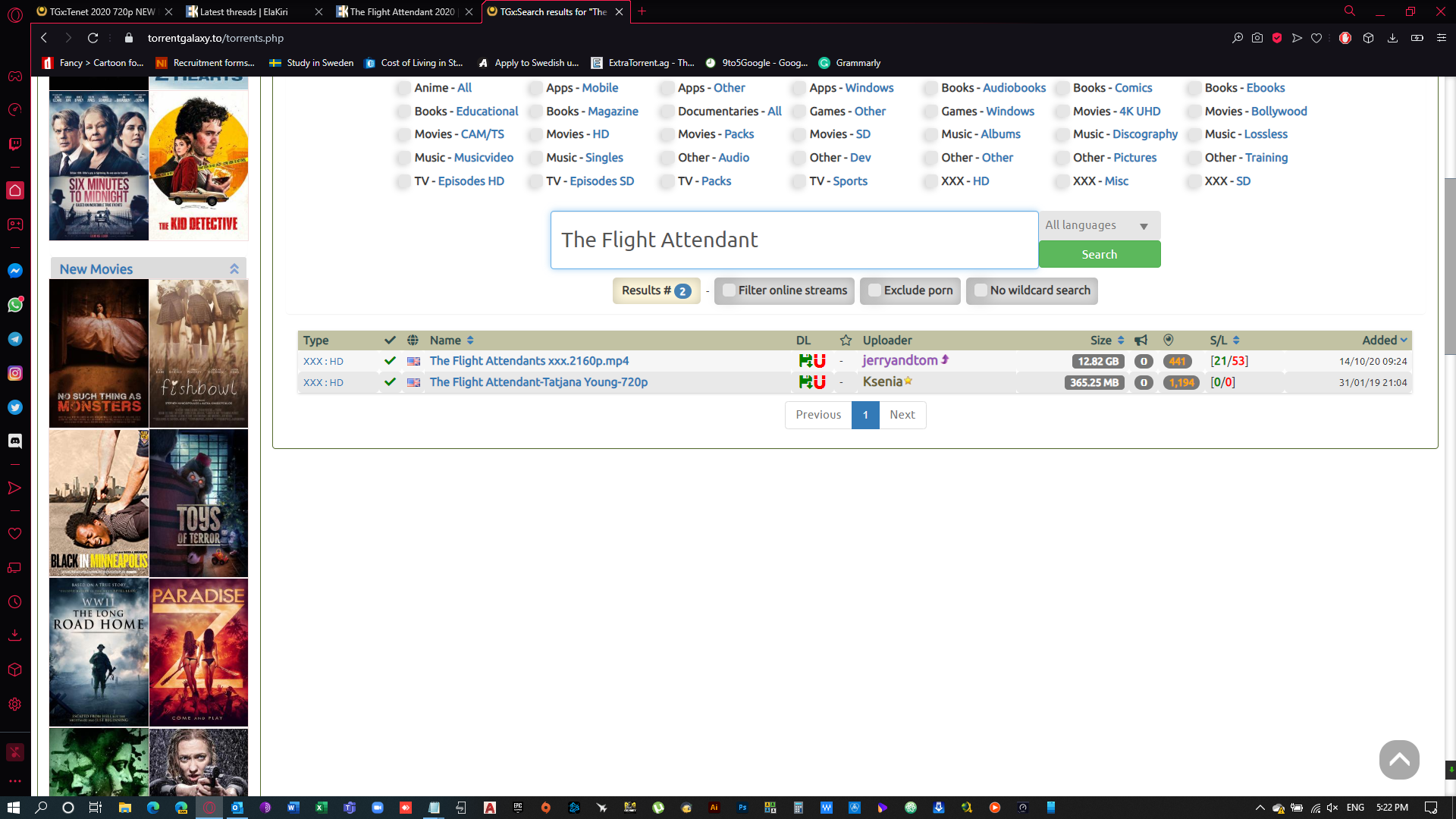Jump to page top with up-arrow button
Image resolution: width=1456 pixels, height=819 pixels.
point(1399,760)
